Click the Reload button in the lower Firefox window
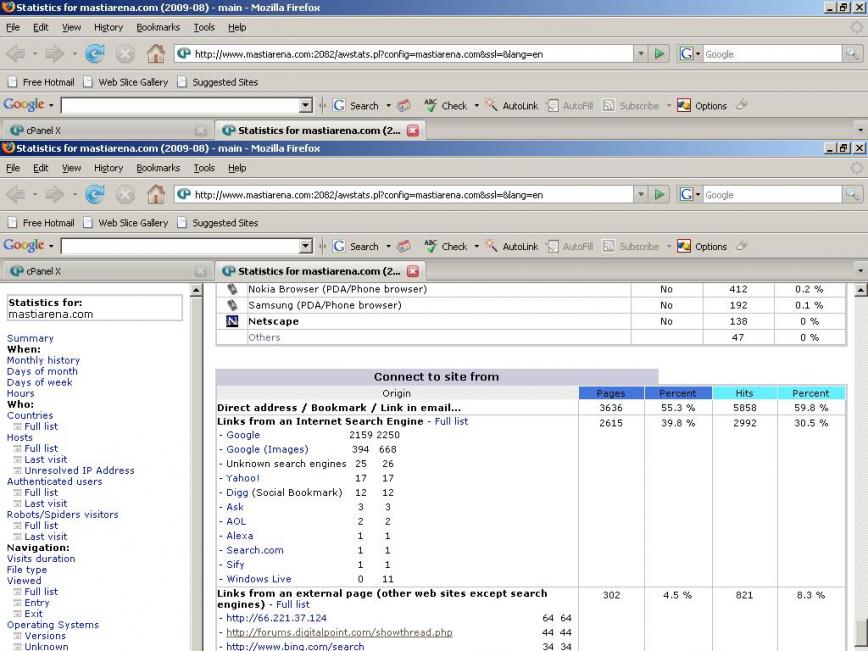This screenshot has height=651, width=868. point(95,195)
